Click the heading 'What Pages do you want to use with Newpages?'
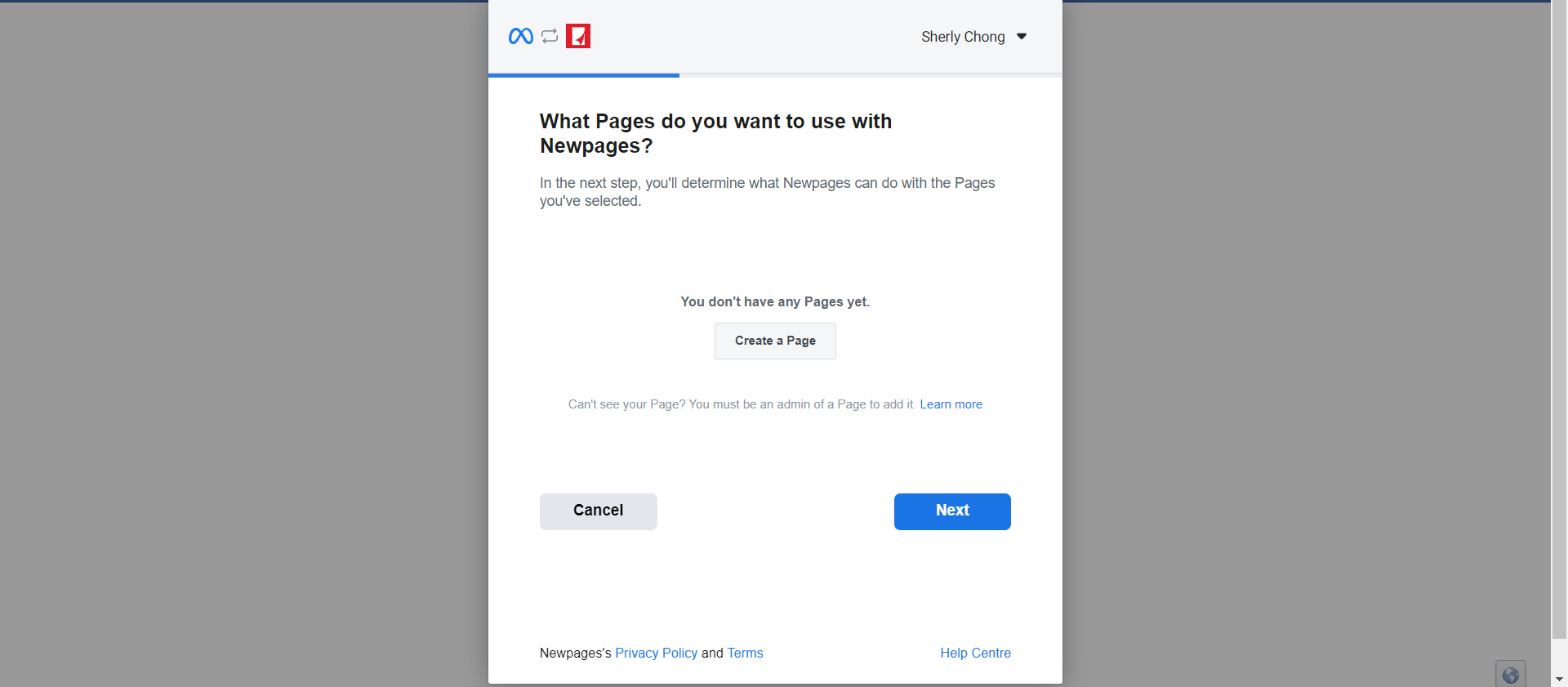 point(715,133)
